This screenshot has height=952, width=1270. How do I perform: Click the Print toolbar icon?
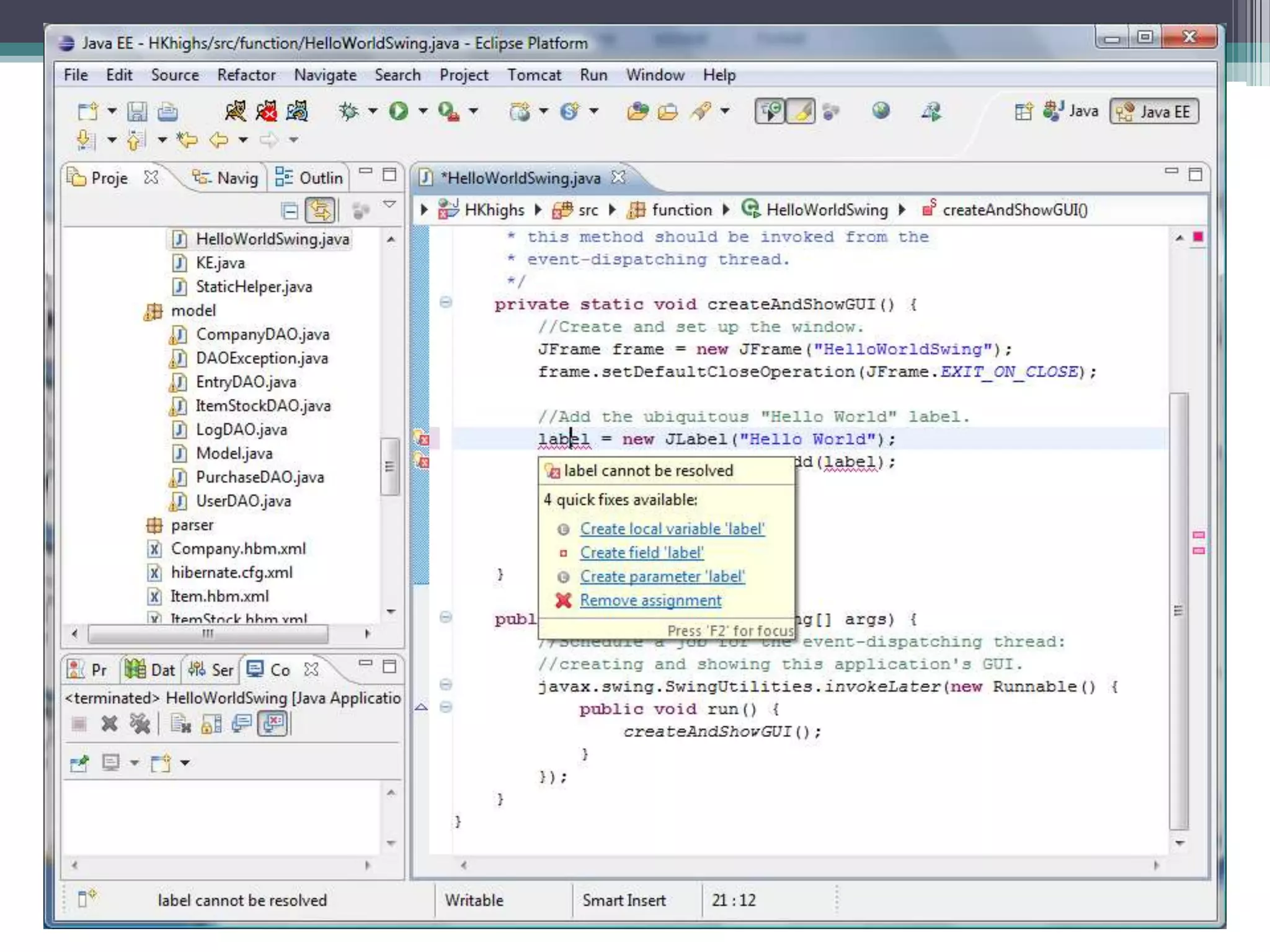pos(167,112)
